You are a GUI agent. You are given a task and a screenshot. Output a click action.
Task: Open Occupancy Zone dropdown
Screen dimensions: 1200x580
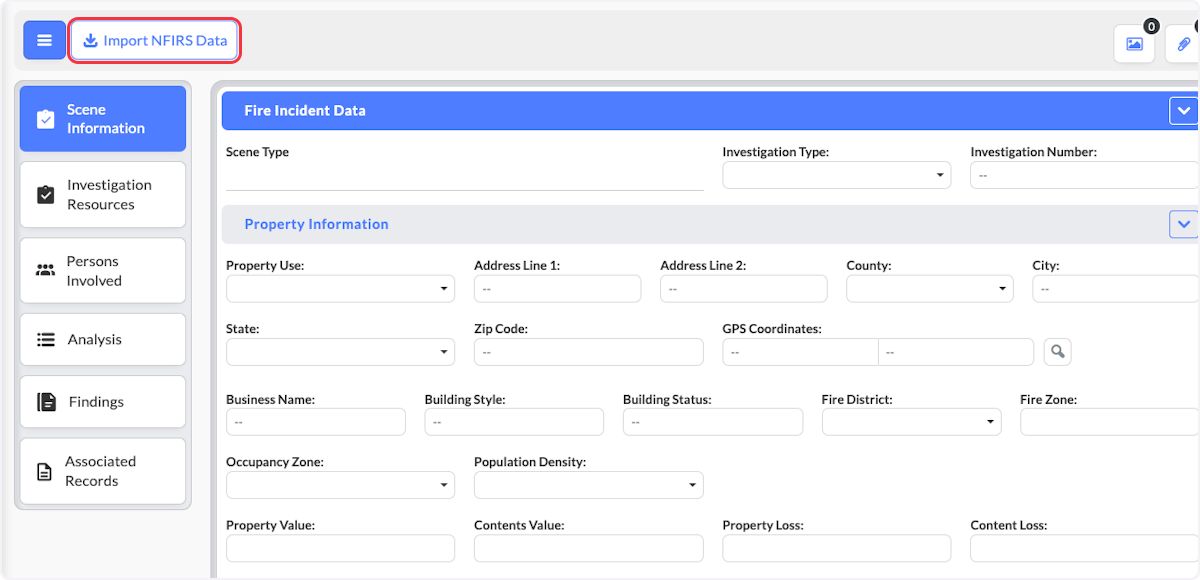tap(340, 485)
